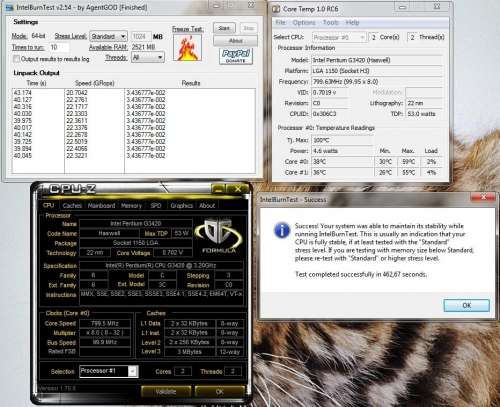Open the Options menu in Core Temp
The image size is (500, 407).
[304, 23]
